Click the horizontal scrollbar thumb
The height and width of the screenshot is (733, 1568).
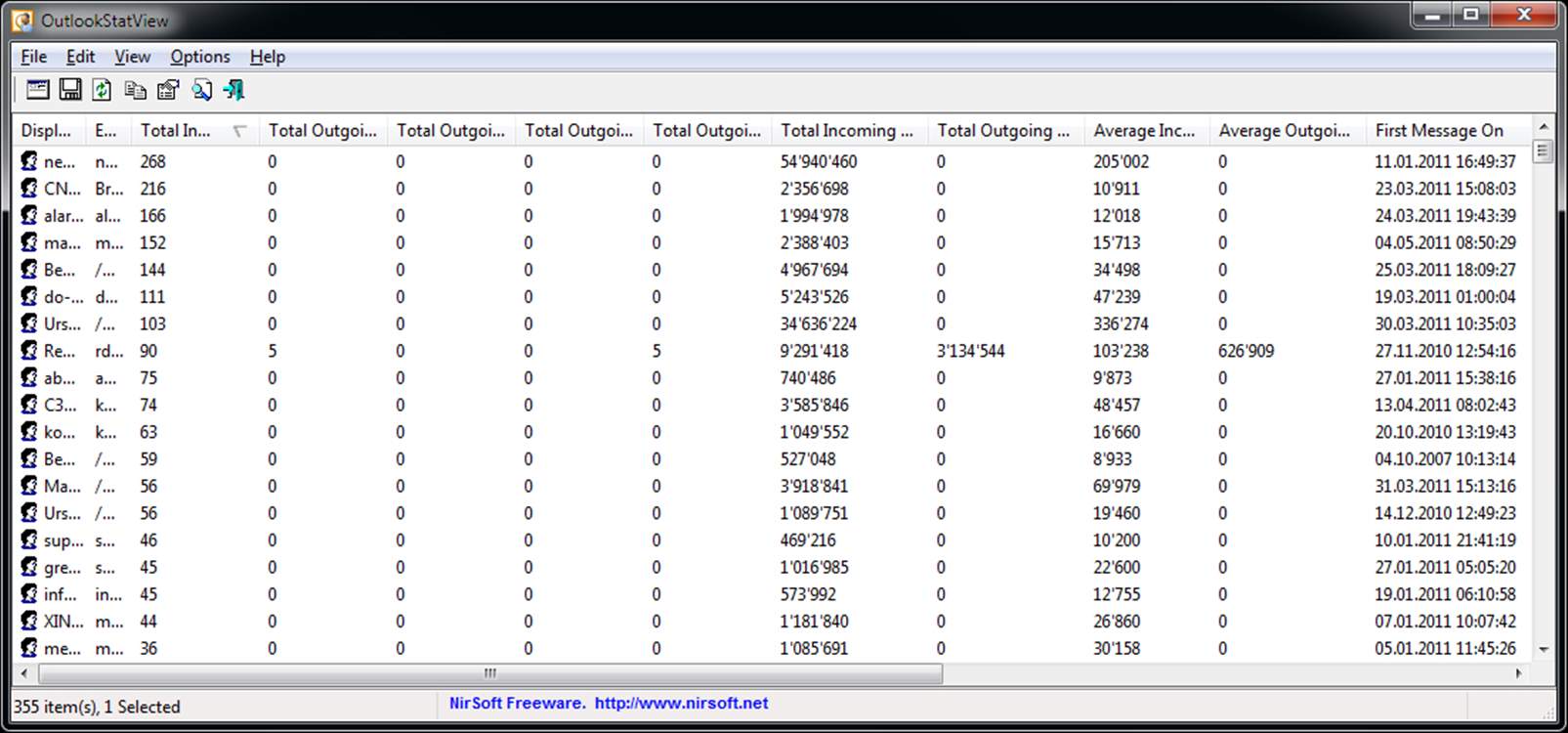[x=489, y=673]
